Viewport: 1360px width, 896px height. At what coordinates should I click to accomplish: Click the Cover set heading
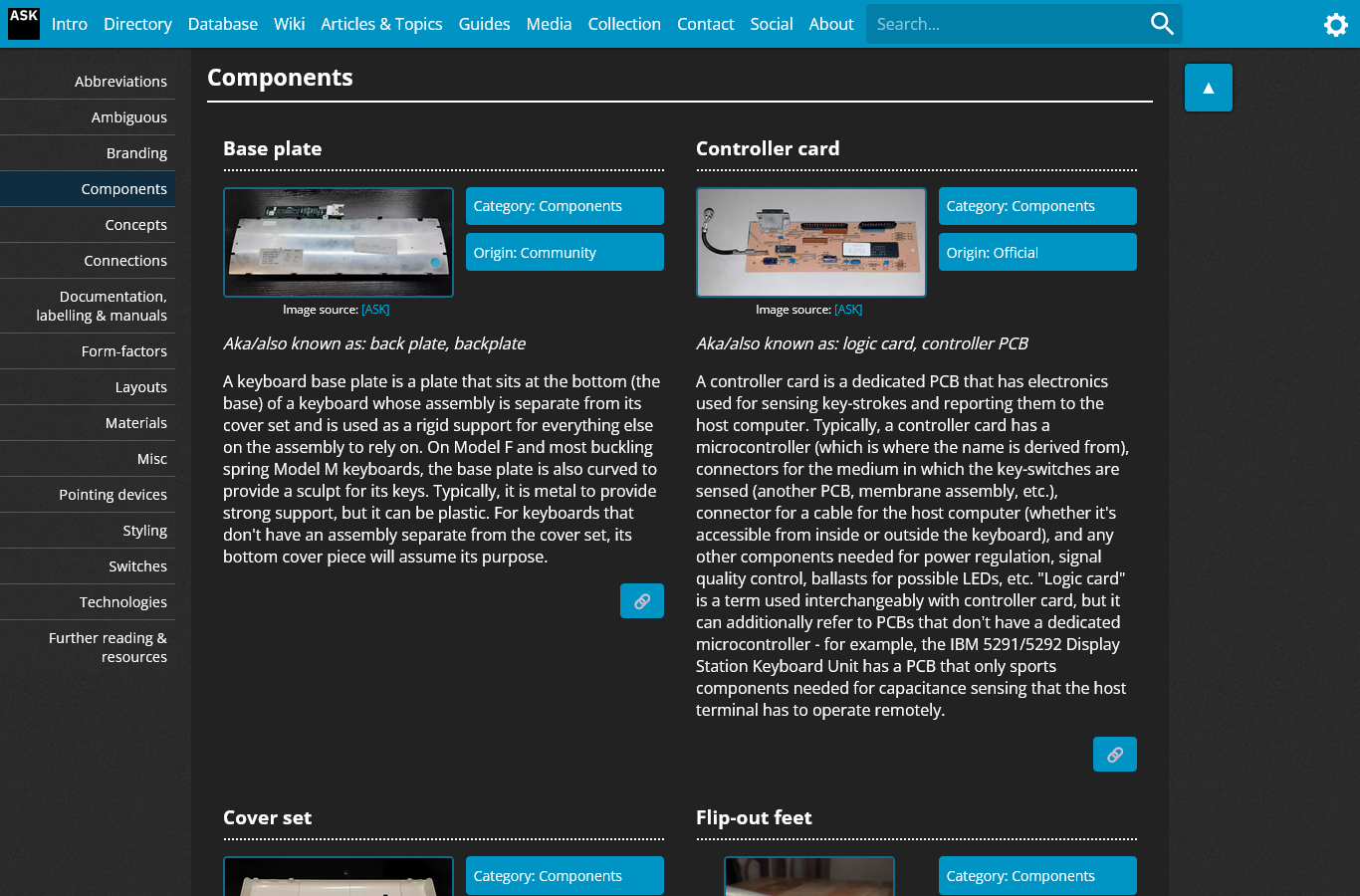pyautogui.click(x=268, y=817)
